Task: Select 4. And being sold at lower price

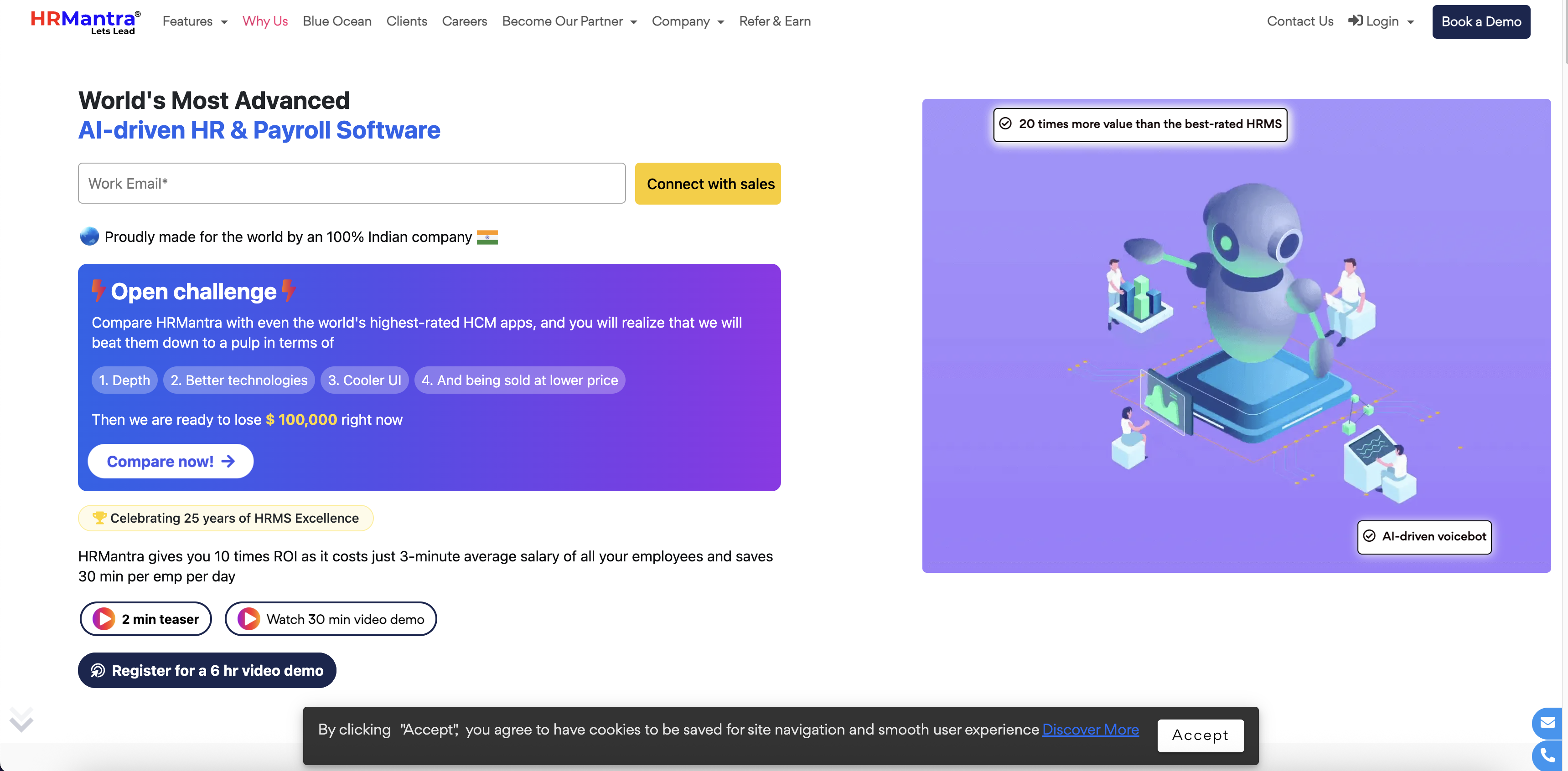Action: point(519,380)
